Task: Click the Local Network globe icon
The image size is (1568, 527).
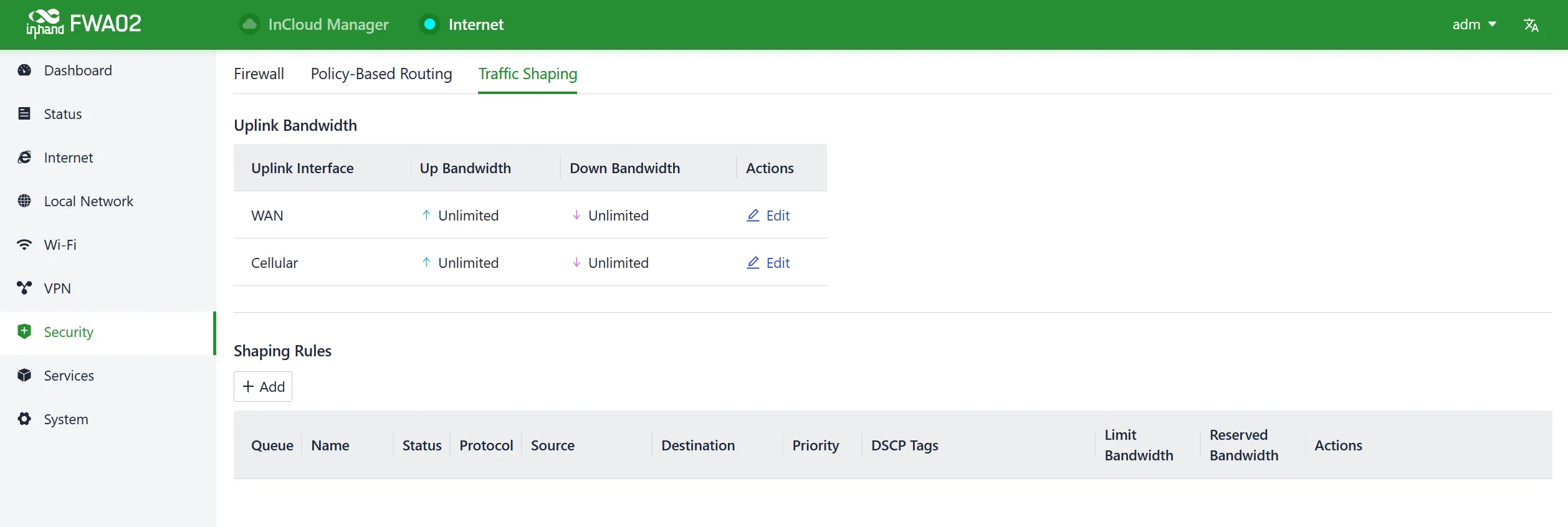Action: (24, 201)
